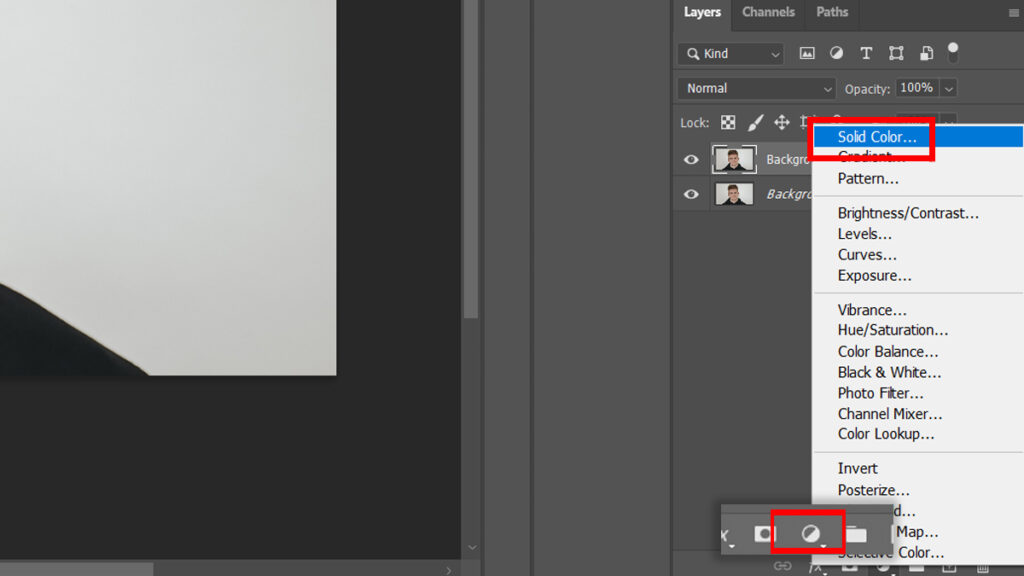The width and height of the screenshot is (1024, 576).
Task: Choose Solid Color from the menu
Action: [x=877, y=137]
